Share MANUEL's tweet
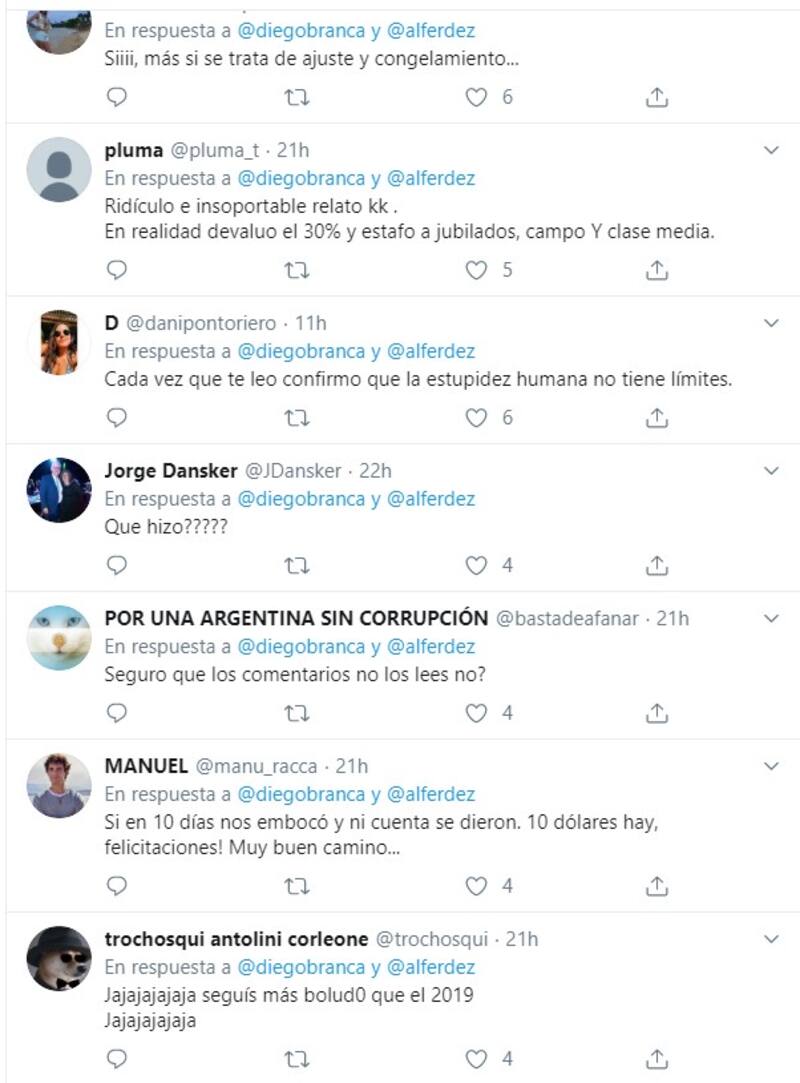This screenshot has width=800, height=1083. pos(656,886)
